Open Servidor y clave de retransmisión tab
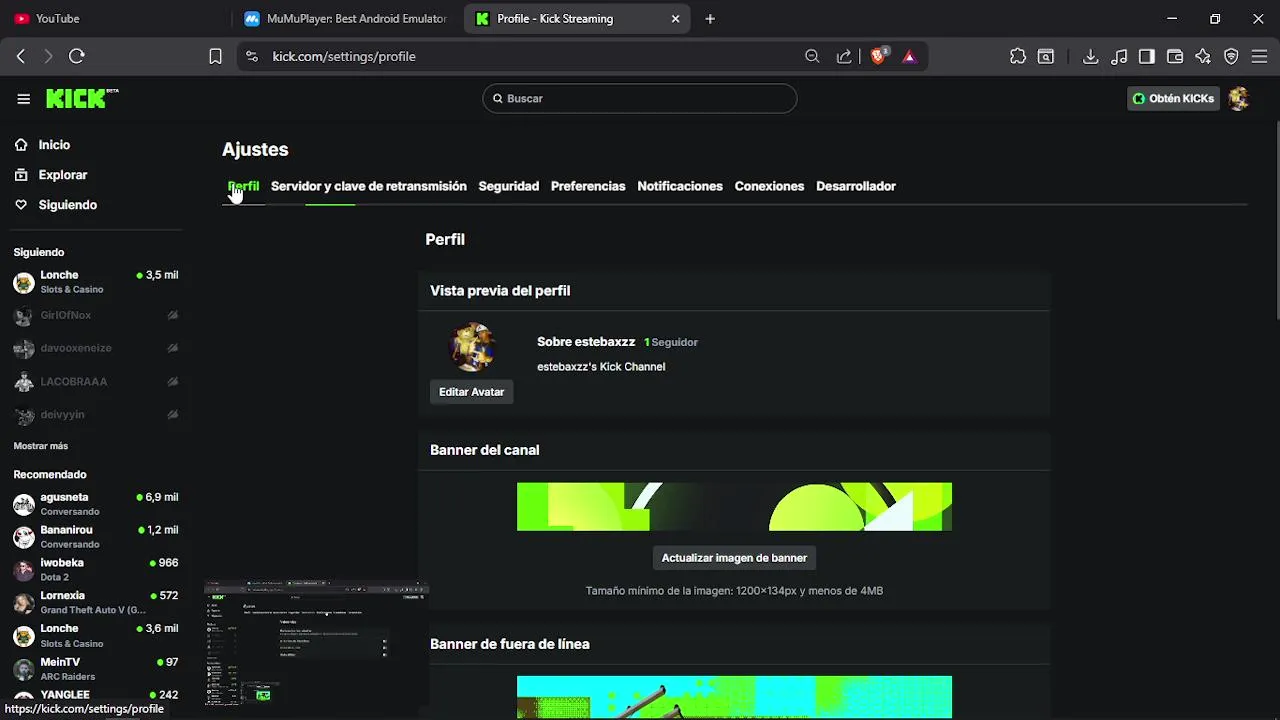 [x=369, y=187]
